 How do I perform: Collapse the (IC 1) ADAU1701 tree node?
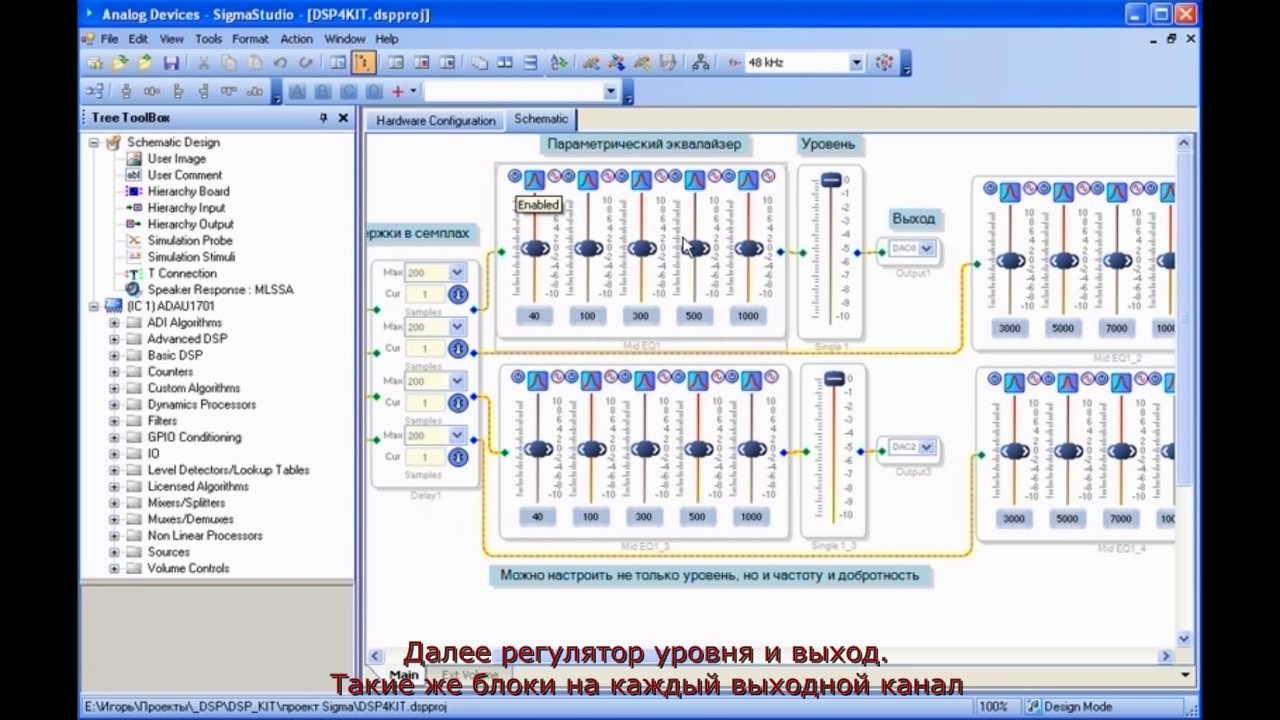(x=94, y=306)
